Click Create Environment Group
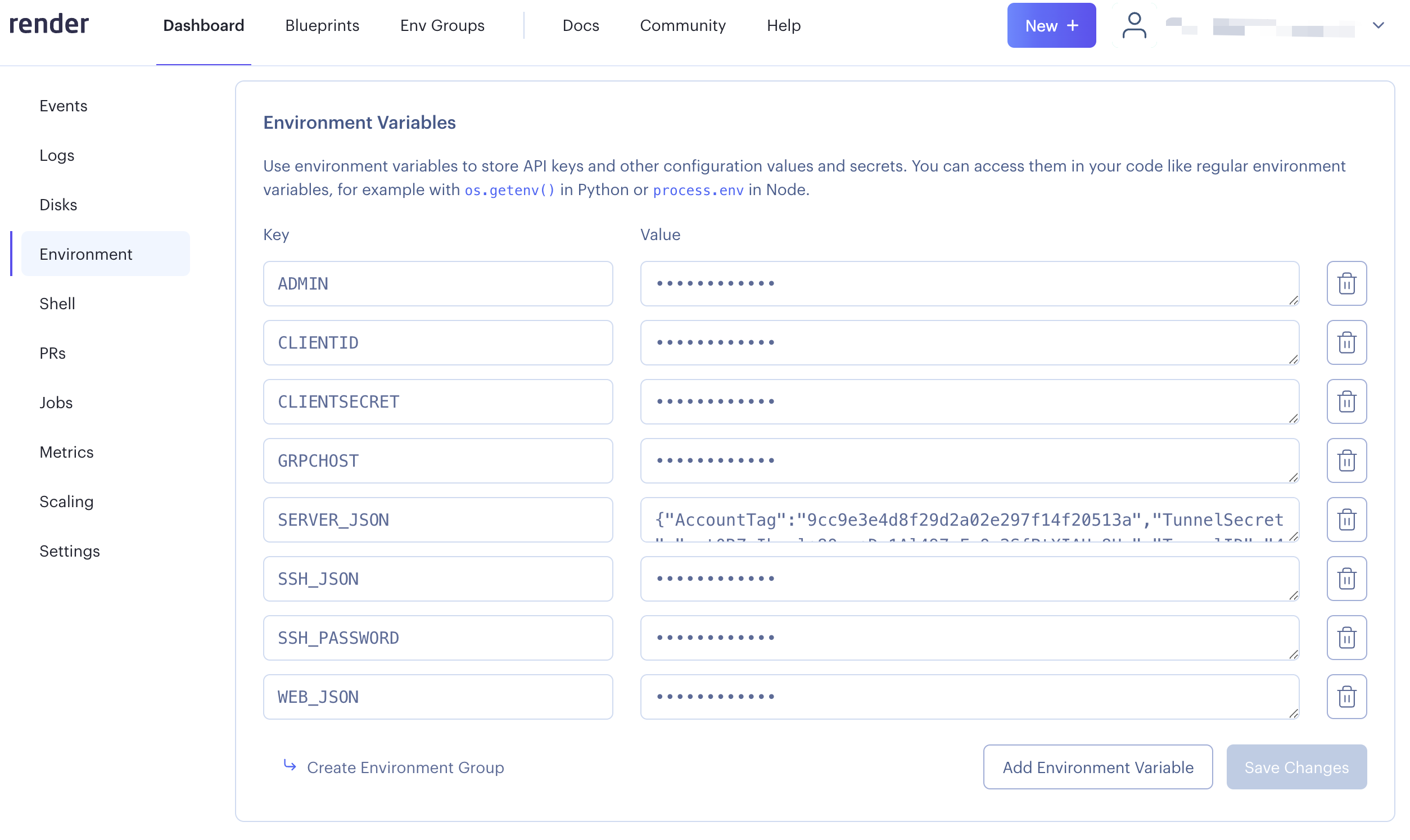 (405, 767)
